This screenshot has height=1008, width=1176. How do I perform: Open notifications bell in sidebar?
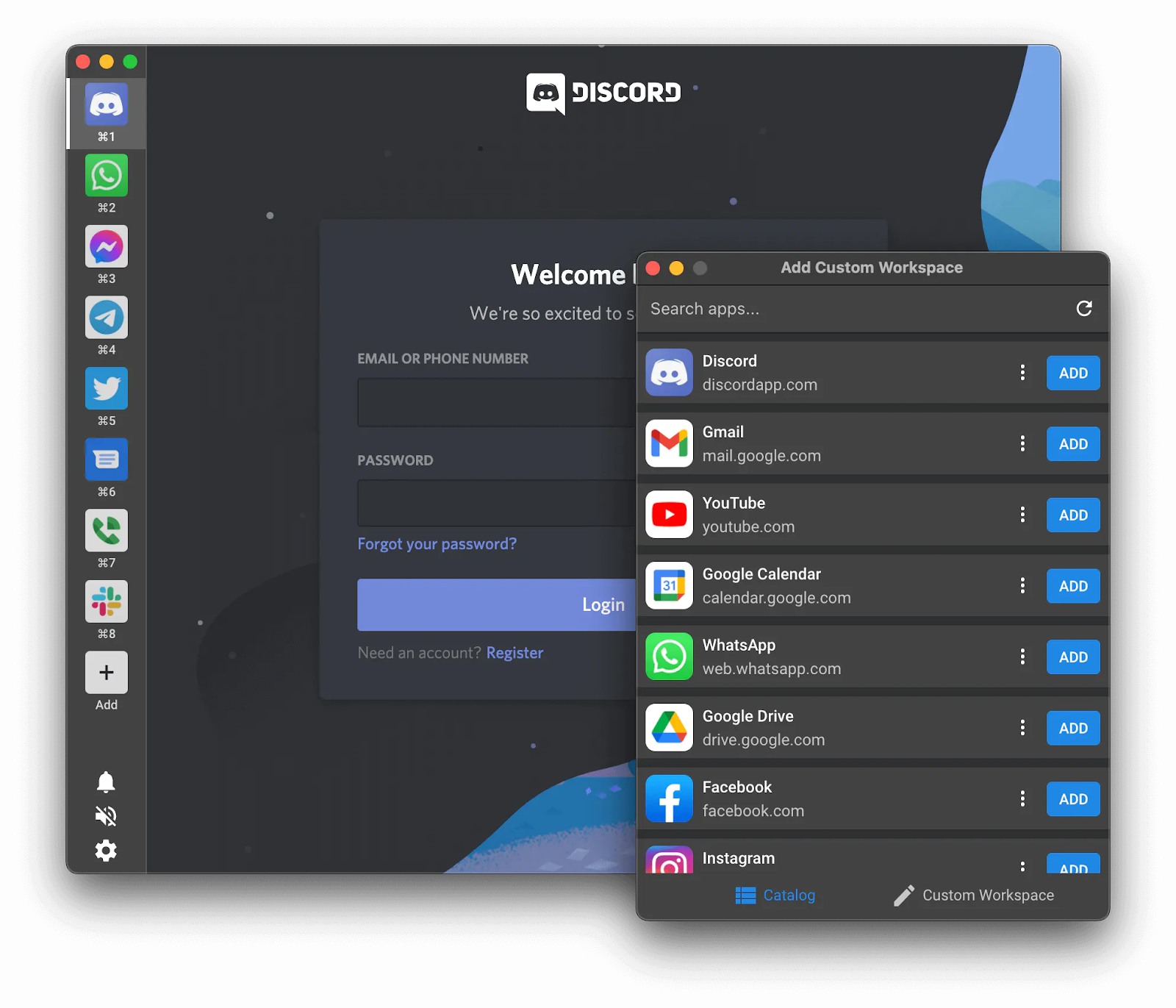pos(106,782)
